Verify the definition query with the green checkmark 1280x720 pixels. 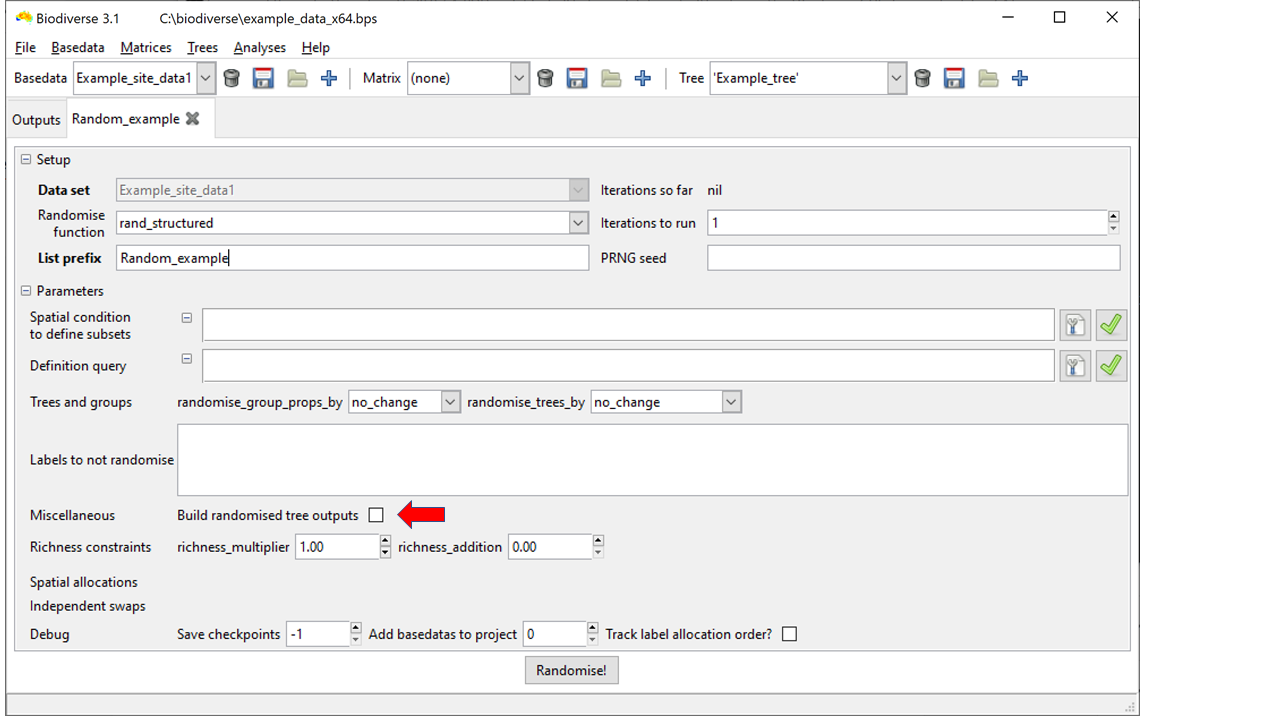[1110, 365]
